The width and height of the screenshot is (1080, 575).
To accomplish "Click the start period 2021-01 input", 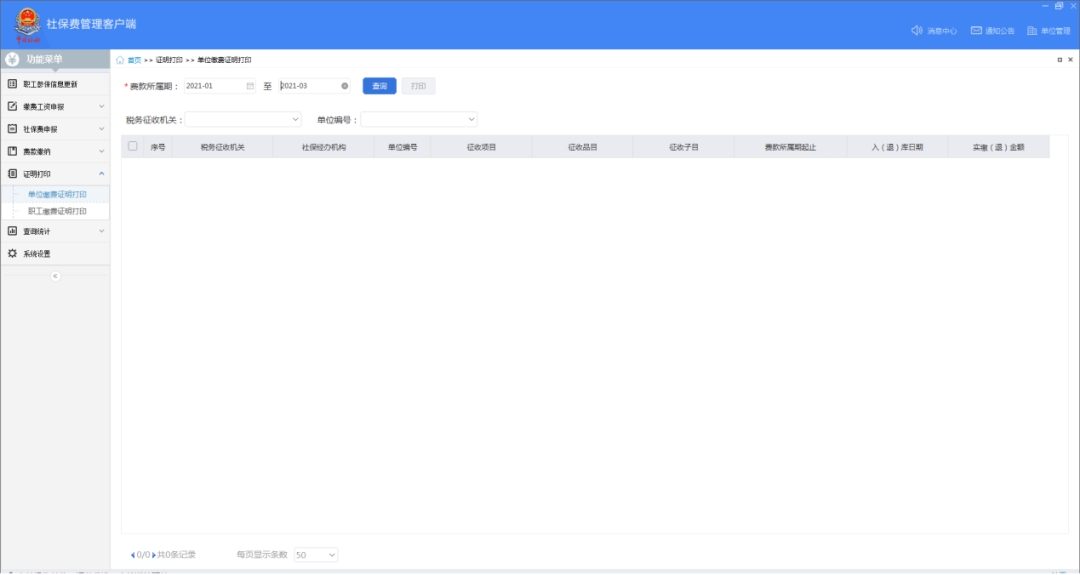I will tap(213, 86).
